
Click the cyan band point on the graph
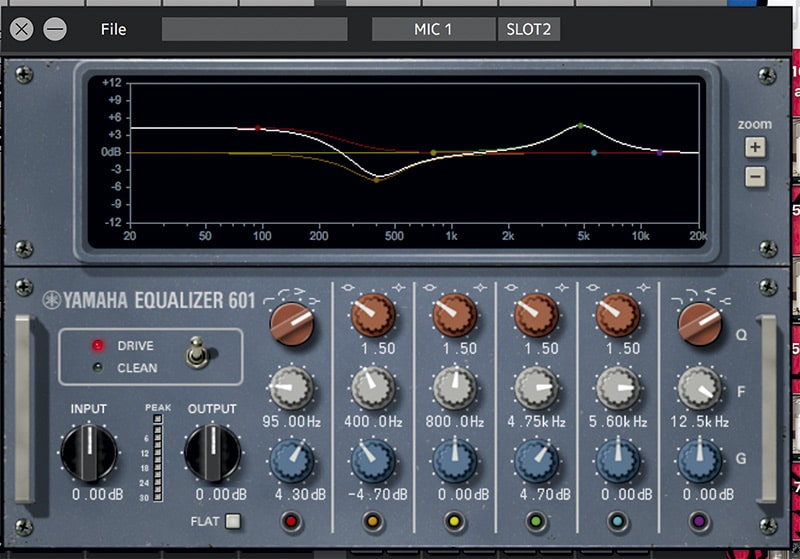tap(594, 153)
